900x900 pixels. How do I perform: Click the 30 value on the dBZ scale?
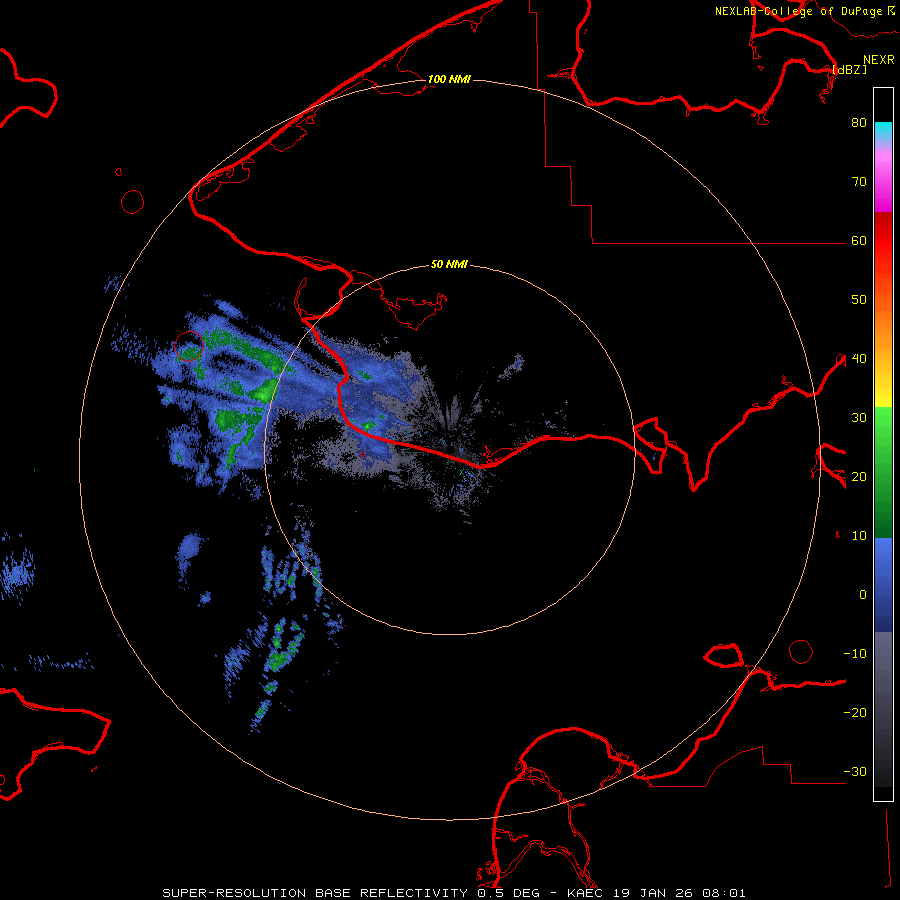[x=859, y=417]
